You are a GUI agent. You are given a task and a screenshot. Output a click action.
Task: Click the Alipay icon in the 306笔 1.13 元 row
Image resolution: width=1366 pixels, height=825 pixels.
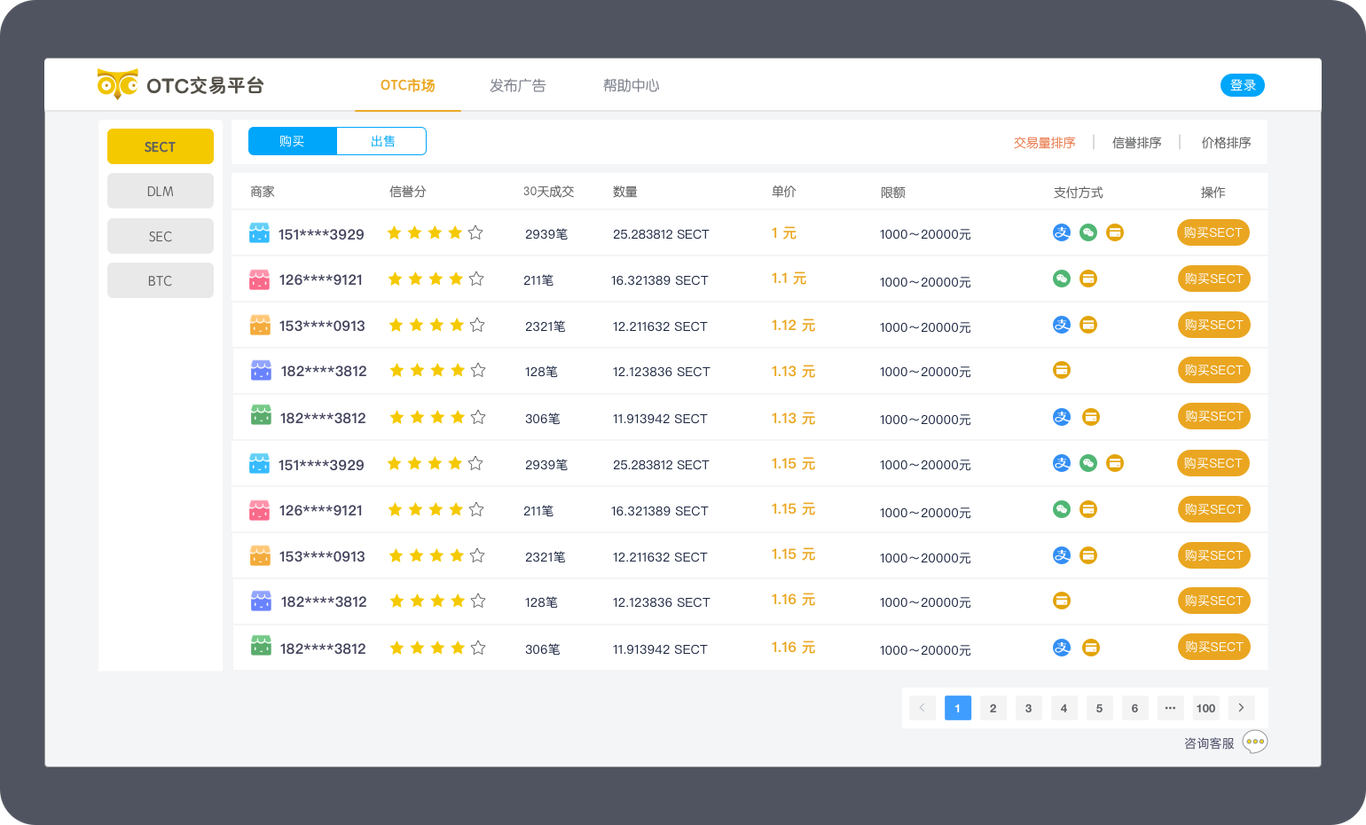point(1062,417)
